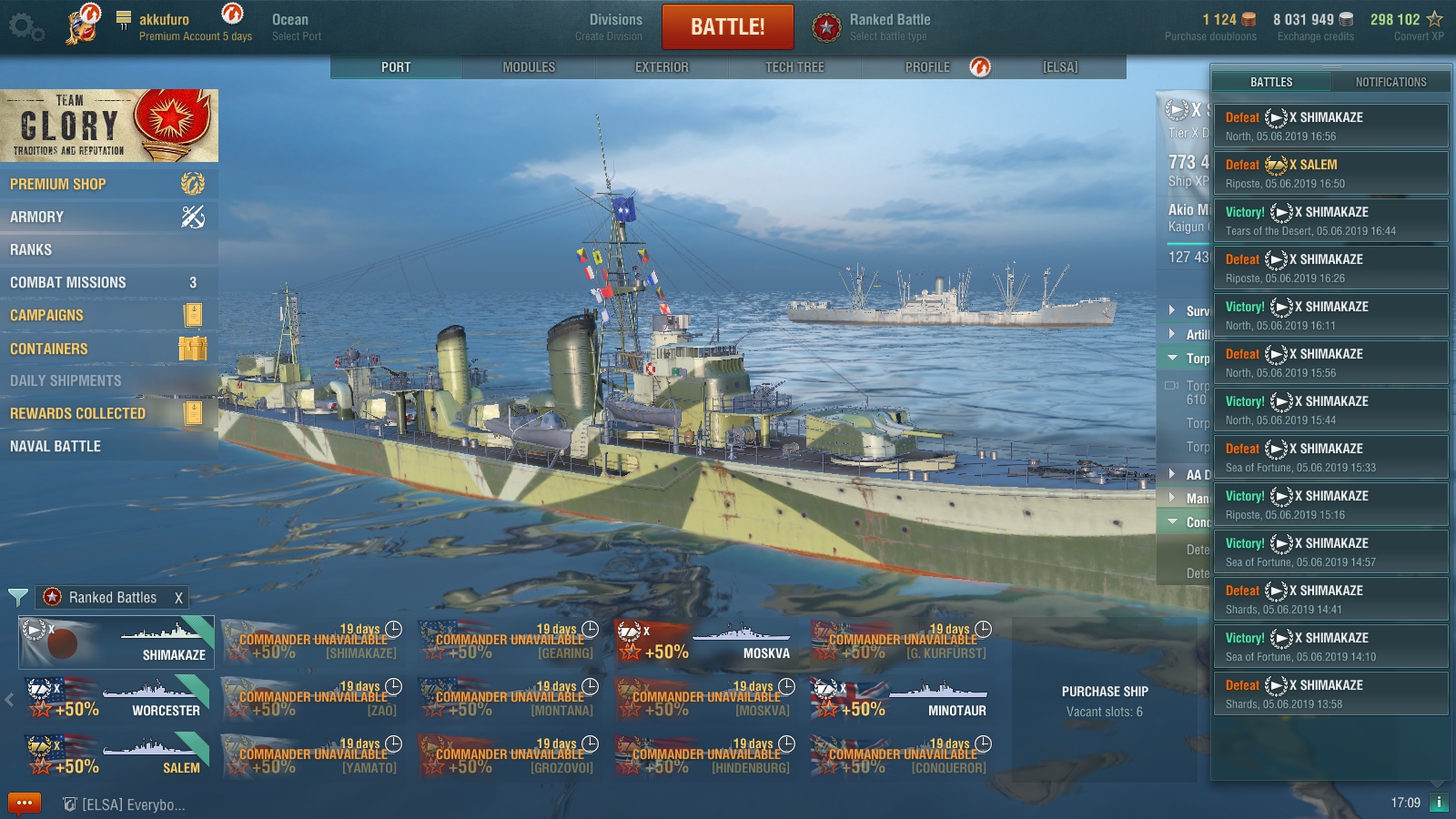Open the chat speech bubble button
The width and height of the screenshot is (1456, 819).
coord(25,804)
